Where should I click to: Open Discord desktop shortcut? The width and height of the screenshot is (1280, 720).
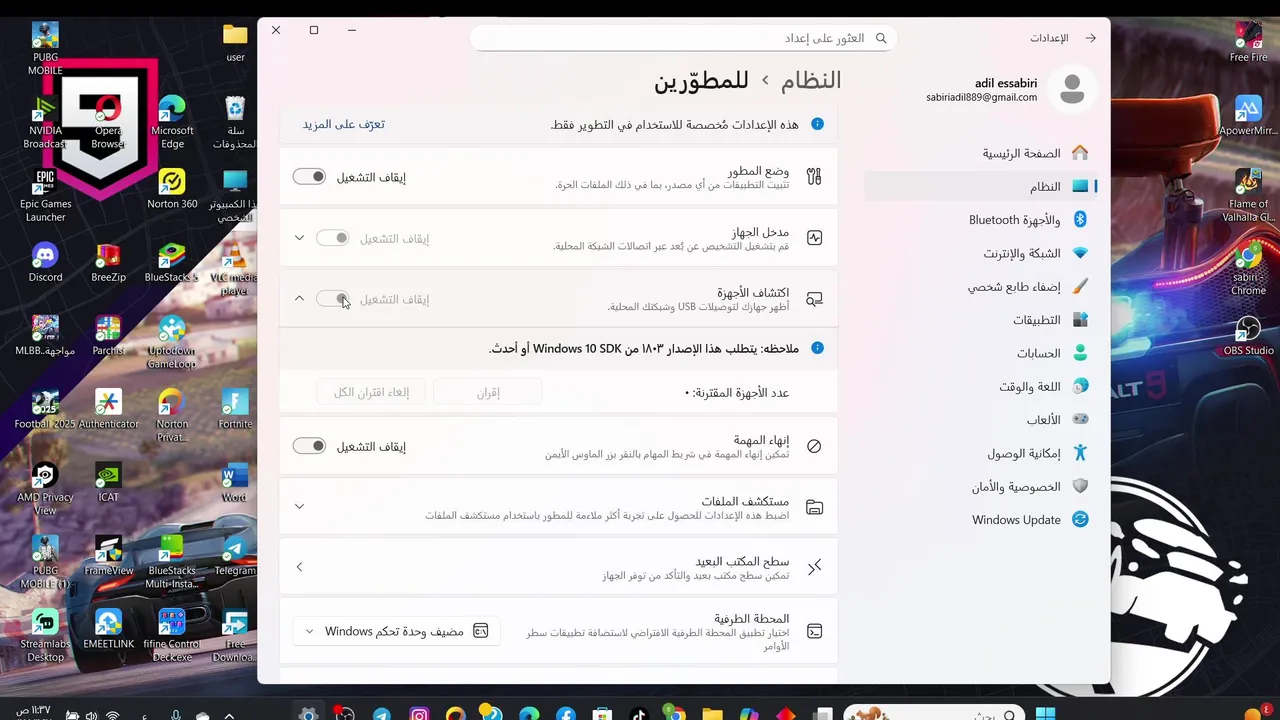click(45, 262)
